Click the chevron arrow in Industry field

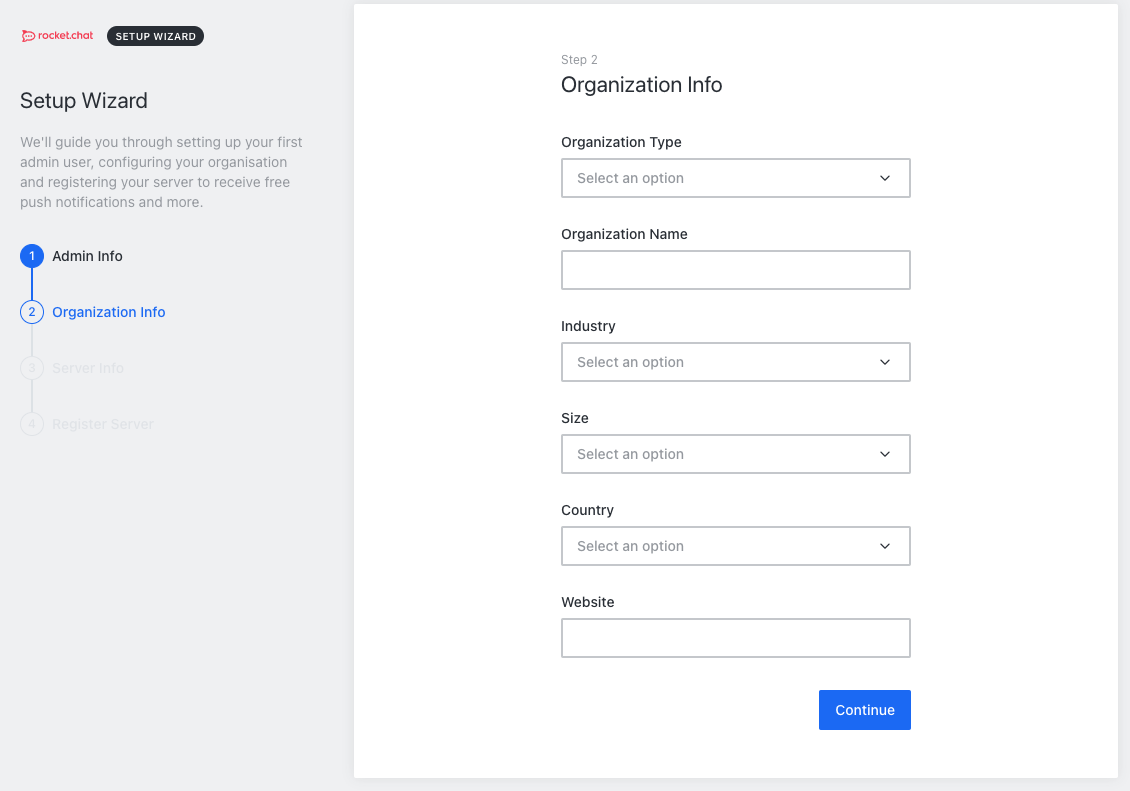click(x=885, y=362)
